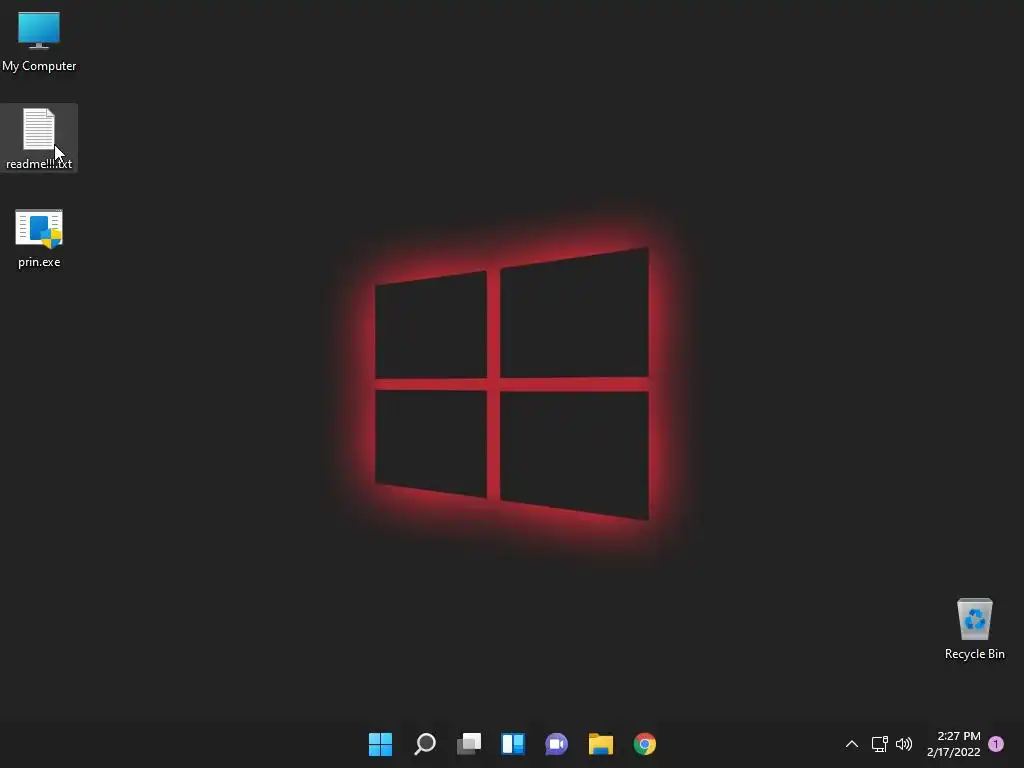
Task: Launch the Teams Chat taskbar icon
Action: [556, 744]
